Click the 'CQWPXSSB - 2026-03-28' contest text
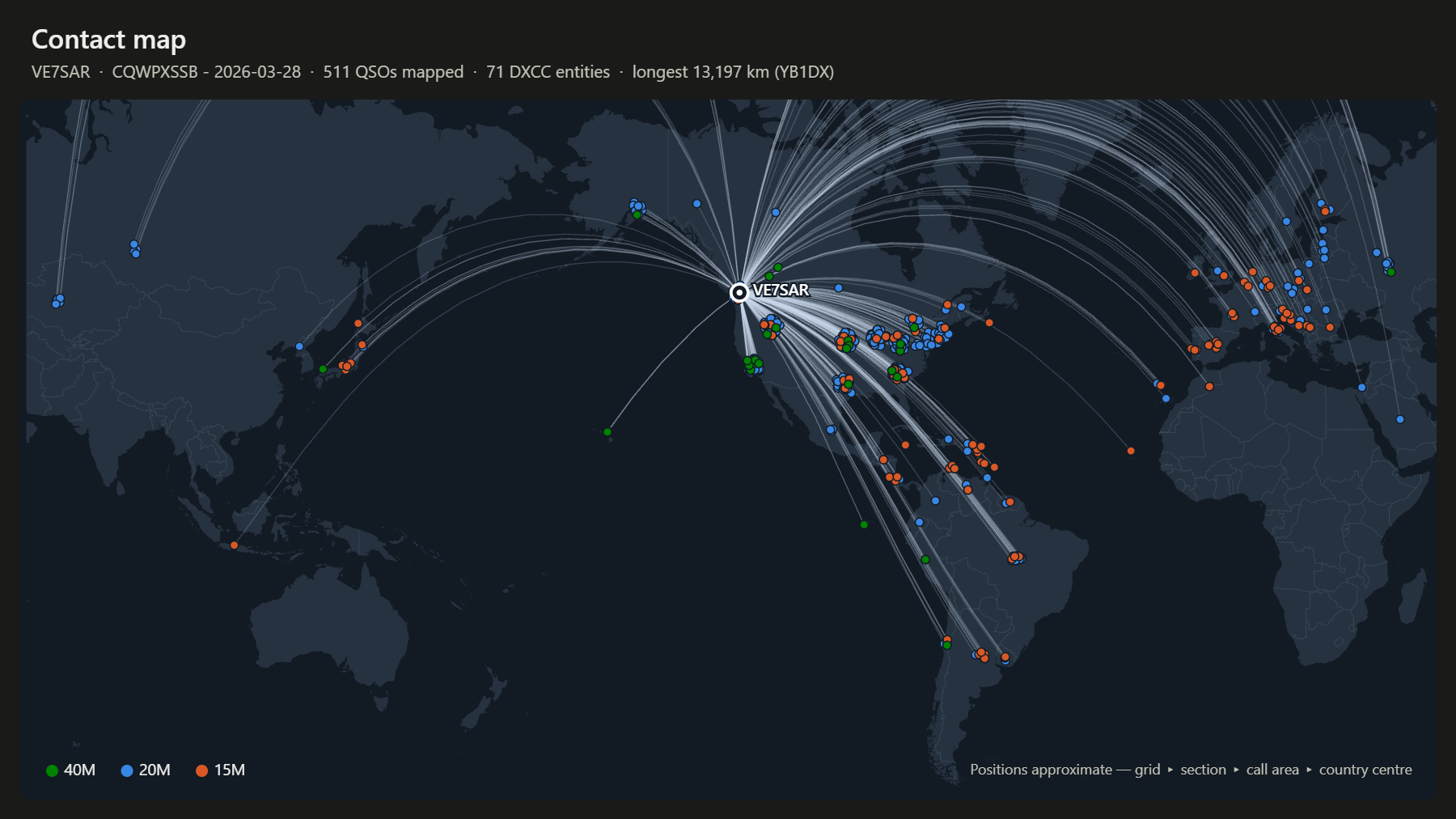 point(206,72)
